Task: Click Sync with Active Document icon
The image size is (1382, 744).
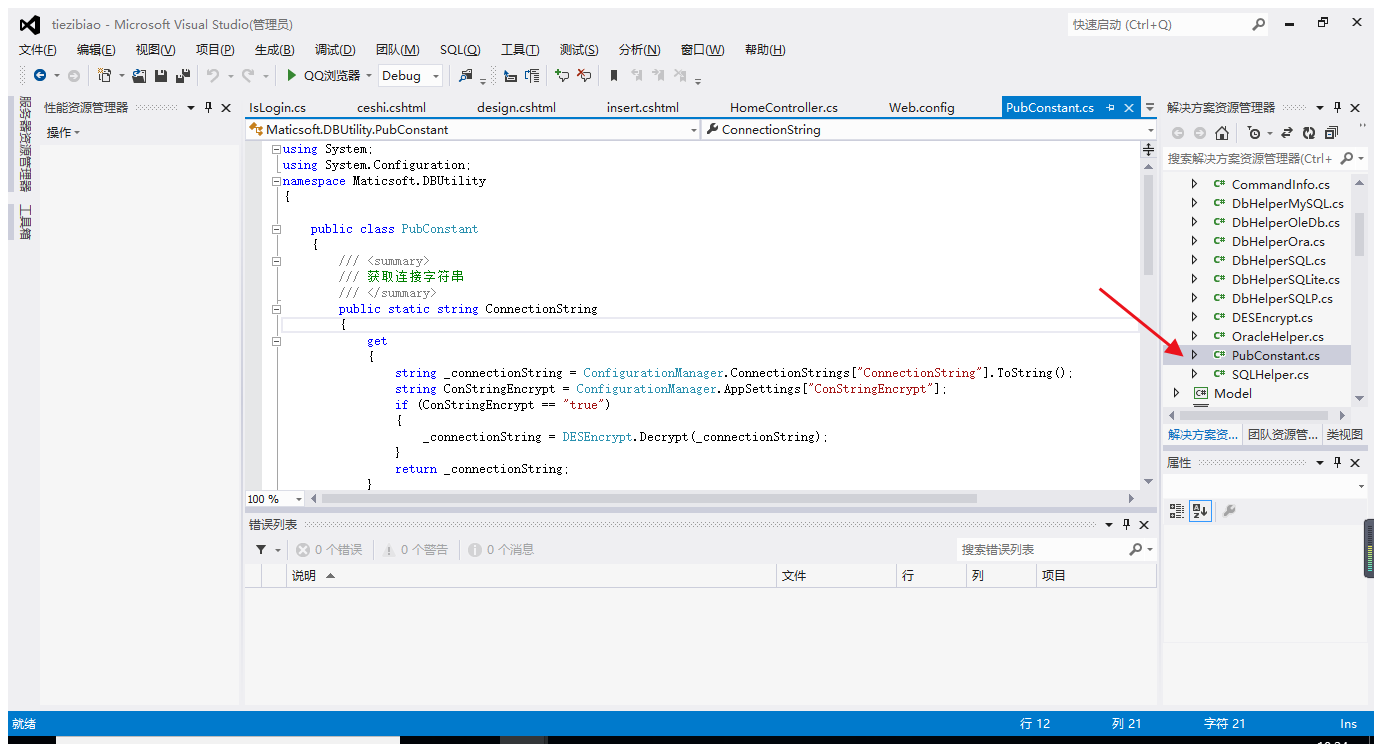Action: [x=1287, y=133]
